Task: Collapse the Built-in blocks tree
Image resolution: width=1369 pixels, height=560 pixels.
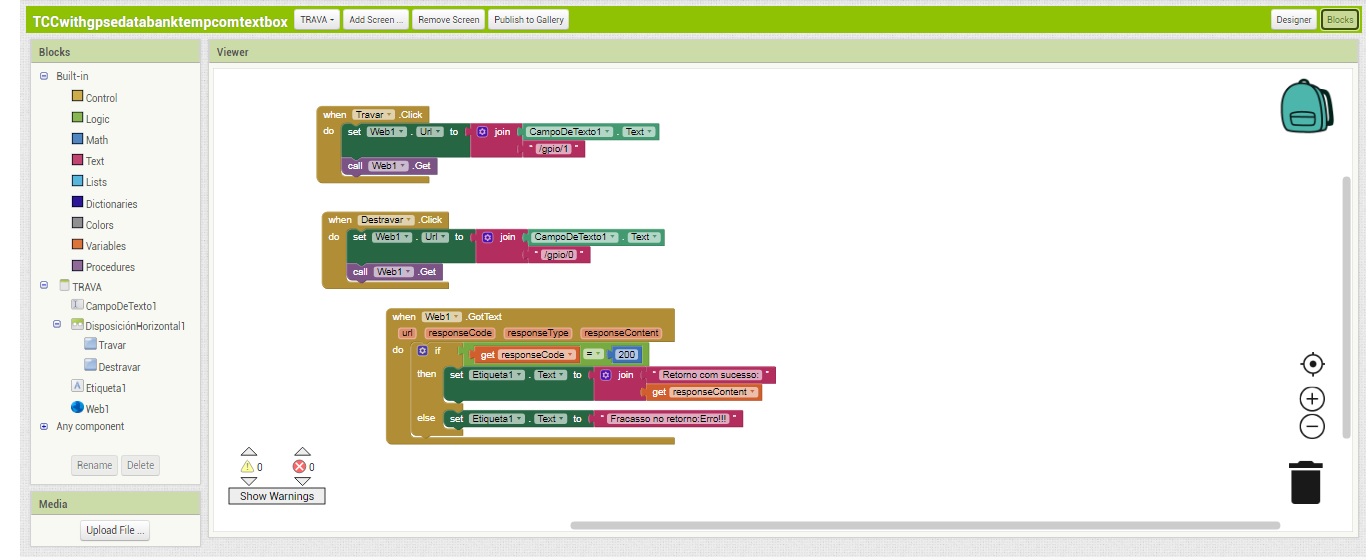Action: [x=44, y=76]
